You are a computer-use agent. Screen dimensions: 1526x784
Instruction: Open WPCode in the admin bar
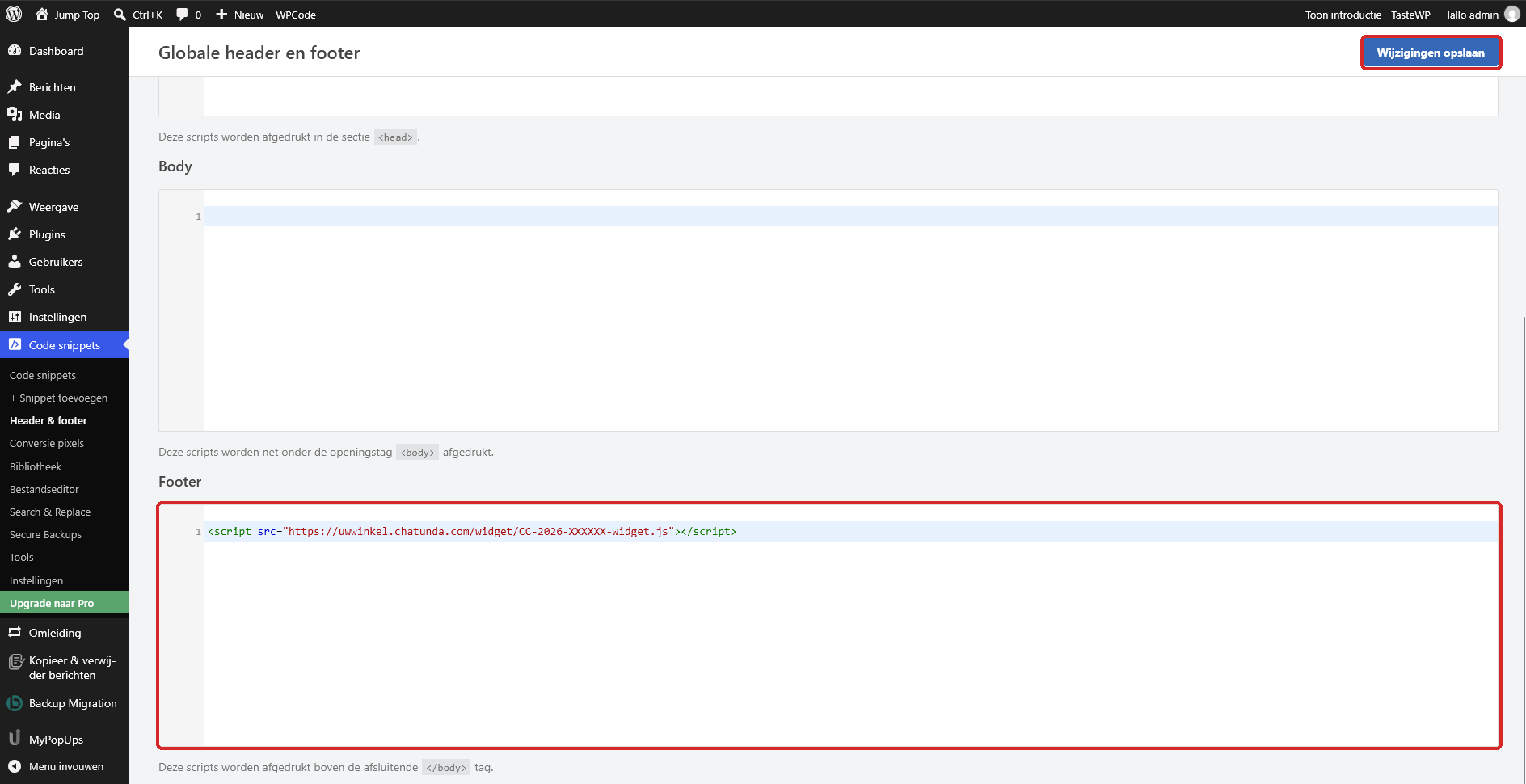296,15
